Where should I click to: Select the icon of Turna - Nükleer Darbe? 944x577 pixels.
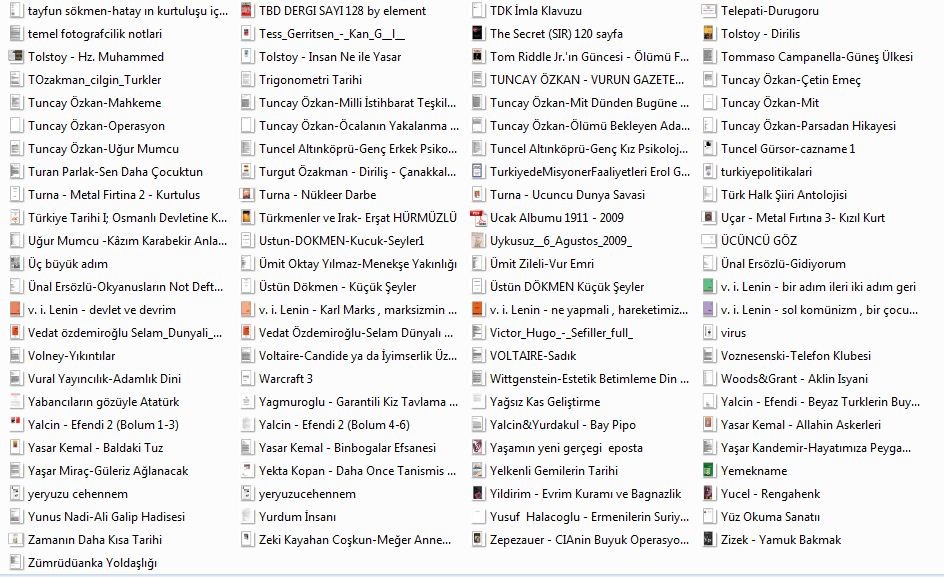click(247, 195)
